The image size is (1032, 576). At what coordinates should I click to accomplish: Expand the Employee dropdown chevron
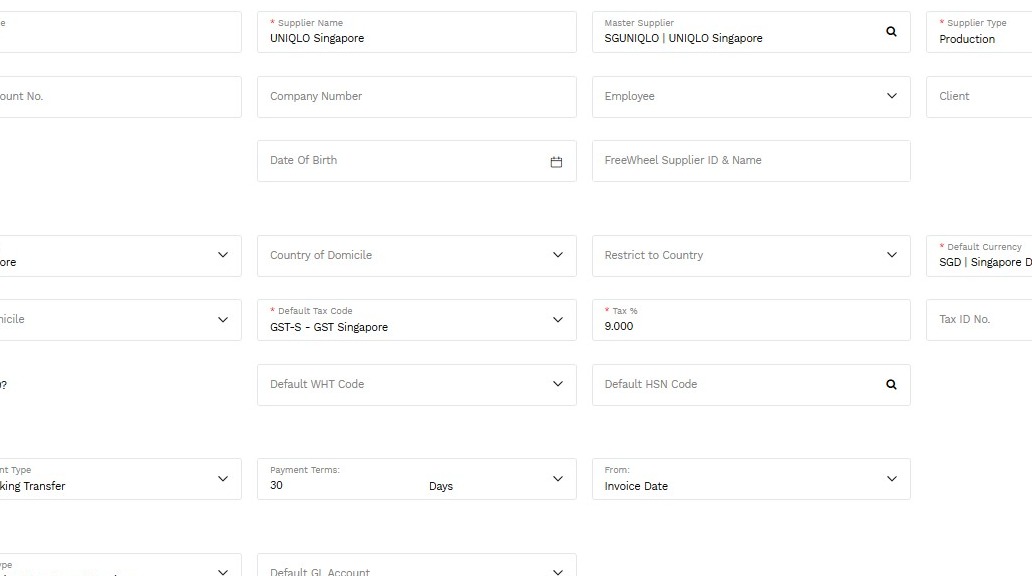pos(892,96)
